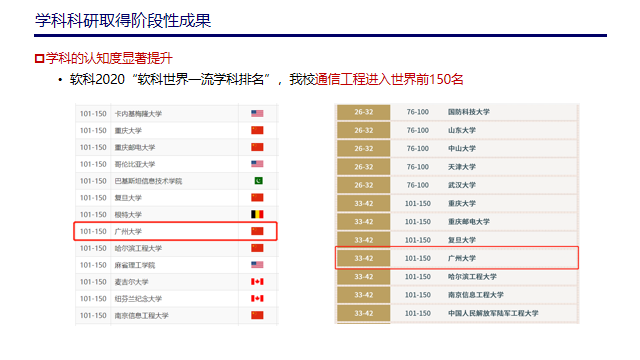
Task: Click the Pakistan flag beside 巴基斯坦信息技术学院
Action: pyautogui.click(x=258, y=180)
